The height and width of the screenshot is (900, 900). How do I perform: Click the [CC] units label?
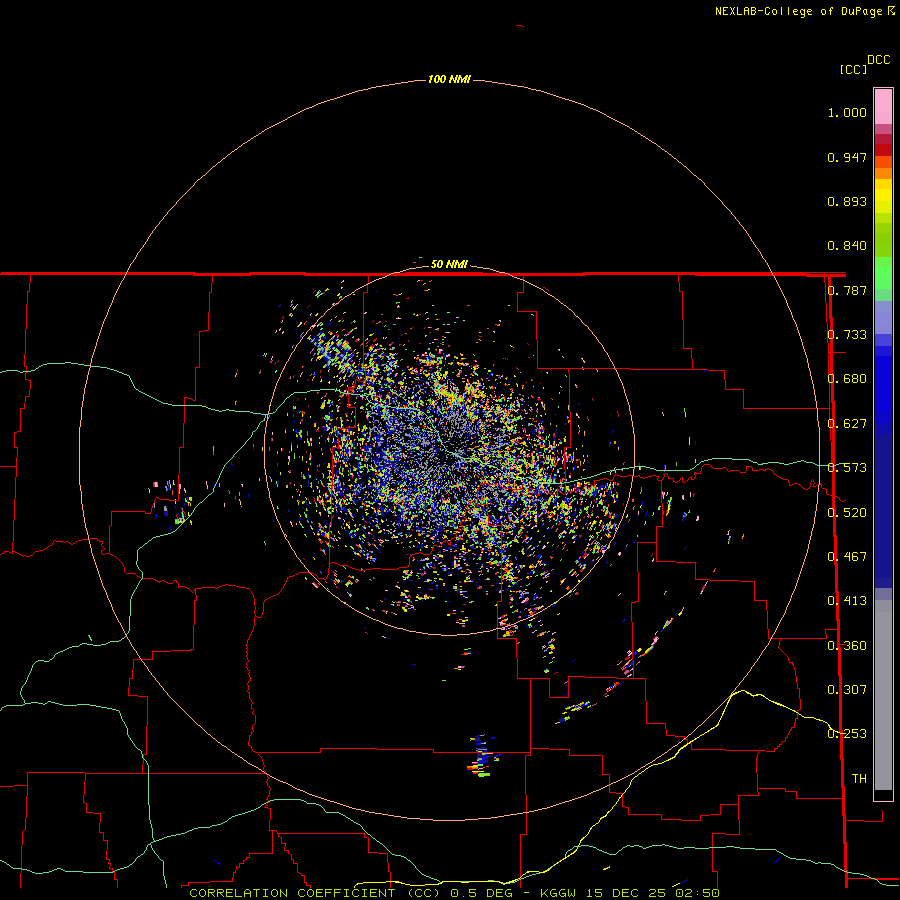(x=853, y=69)
